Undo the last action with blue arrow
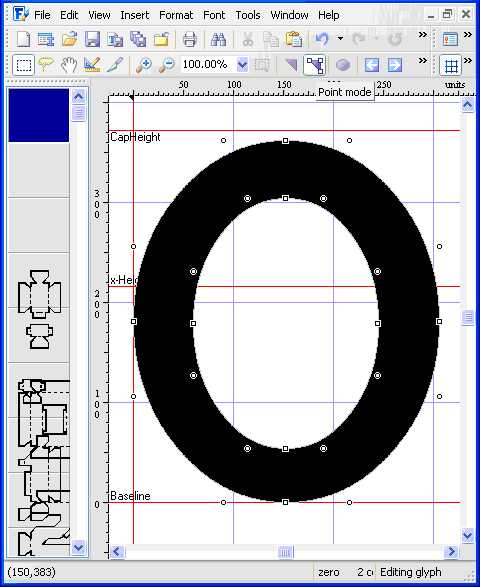 click(322, 39)
